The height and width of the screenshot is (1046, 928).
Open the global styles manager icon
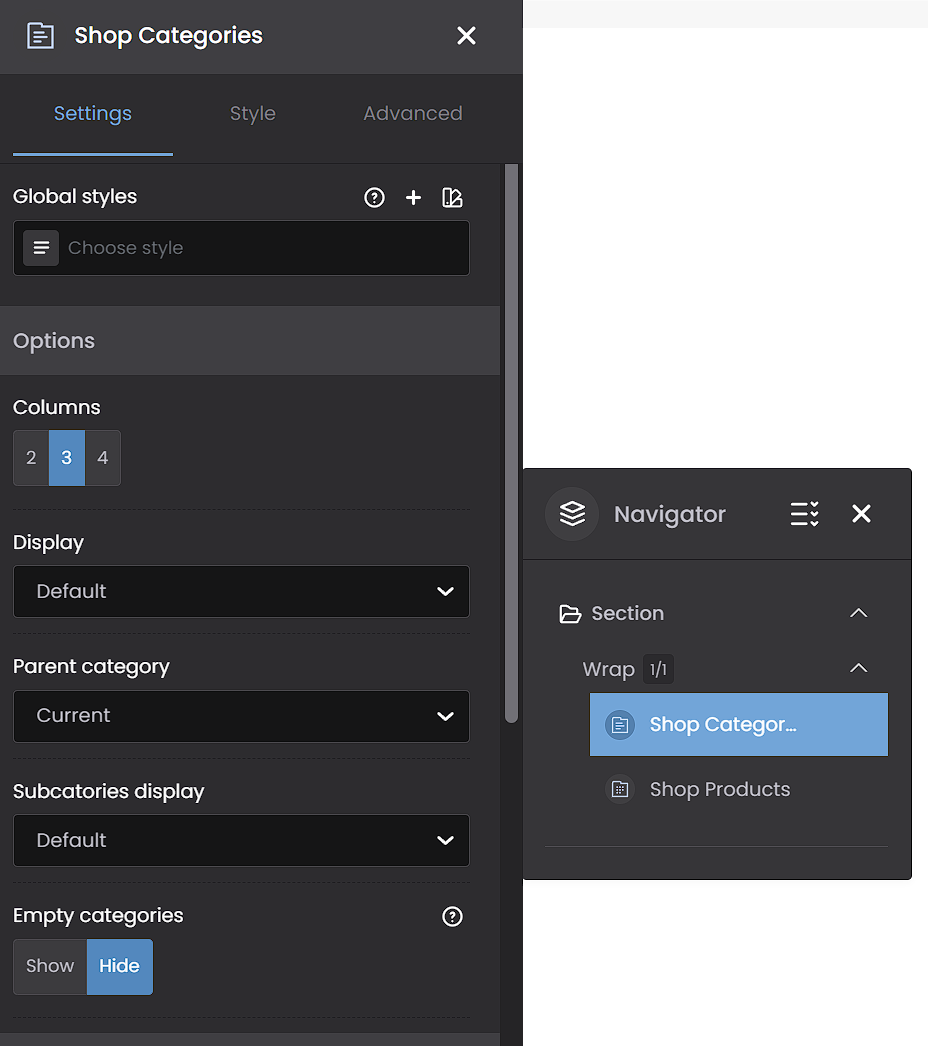[x=452, y=197]
